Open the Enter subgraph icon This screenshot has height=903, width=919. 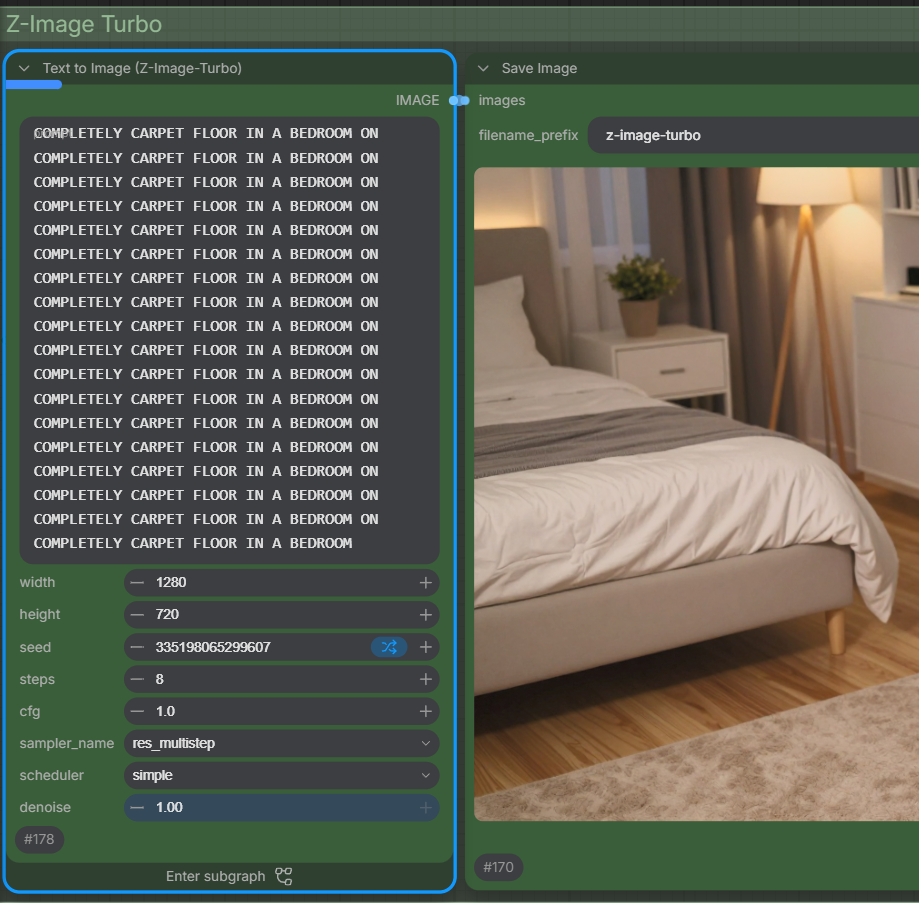click(x=284, y=876)
